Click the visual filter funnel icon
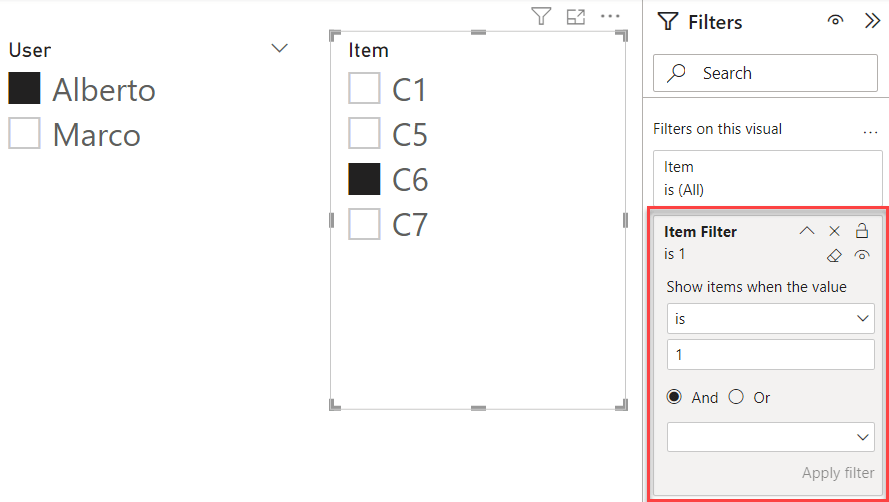 pos(541,16)
